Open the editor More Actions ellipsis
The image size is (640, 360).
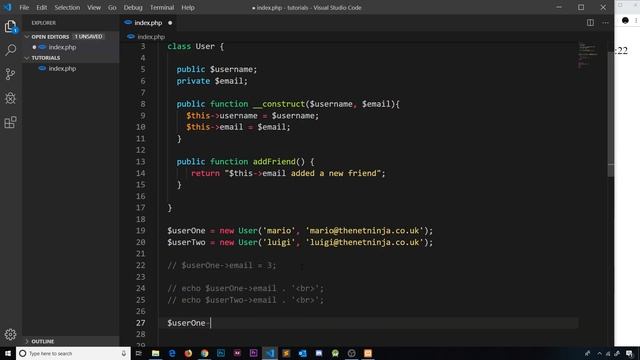pos(605,23)
